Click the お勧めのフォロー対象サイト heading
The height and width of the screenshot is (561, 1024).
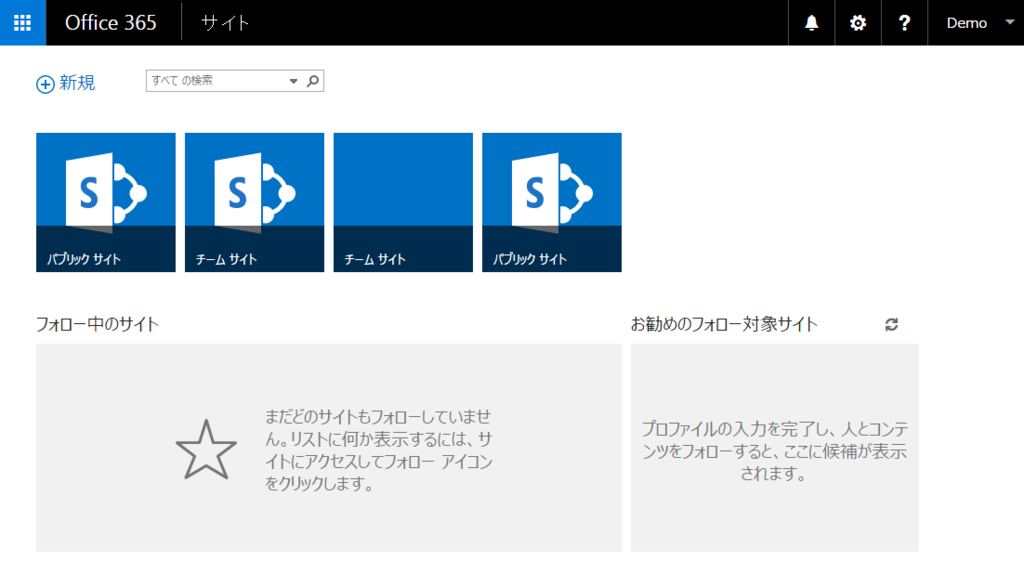[724, 325]
